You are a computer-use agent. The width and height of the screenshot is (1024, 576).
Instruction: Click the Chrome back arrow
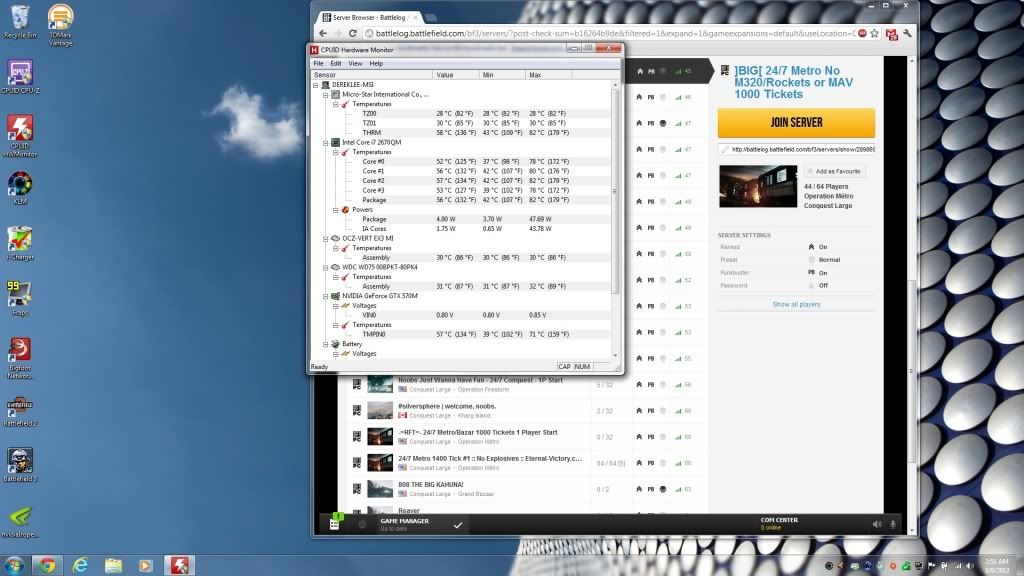click(323, 33)
